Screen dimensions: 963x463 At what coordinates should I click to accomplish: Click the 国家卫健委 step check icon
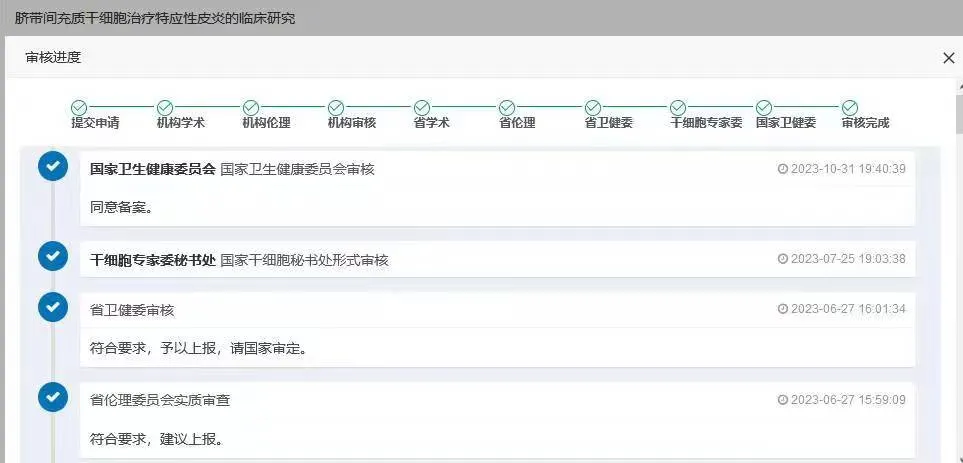pyautogui.click(x=764, y=107)
